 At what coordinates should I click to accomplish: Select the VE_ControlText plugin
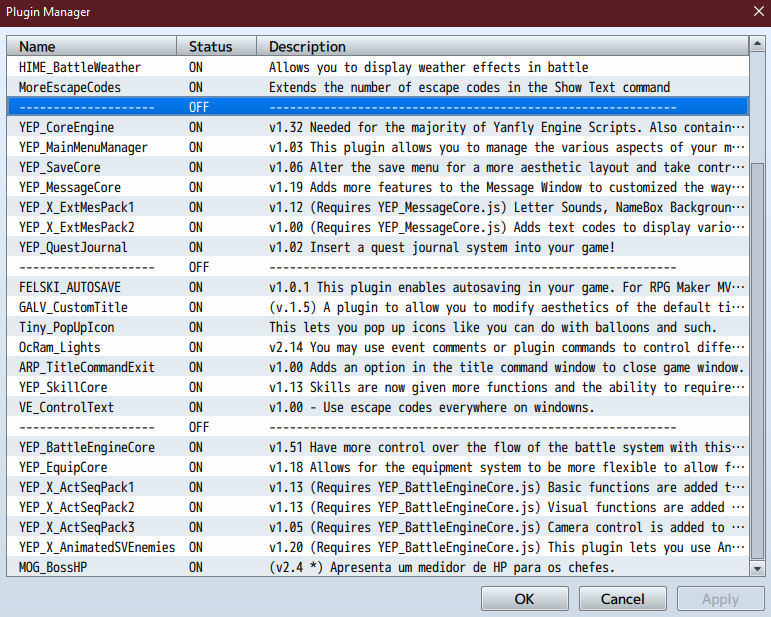[x=378, y=407]
